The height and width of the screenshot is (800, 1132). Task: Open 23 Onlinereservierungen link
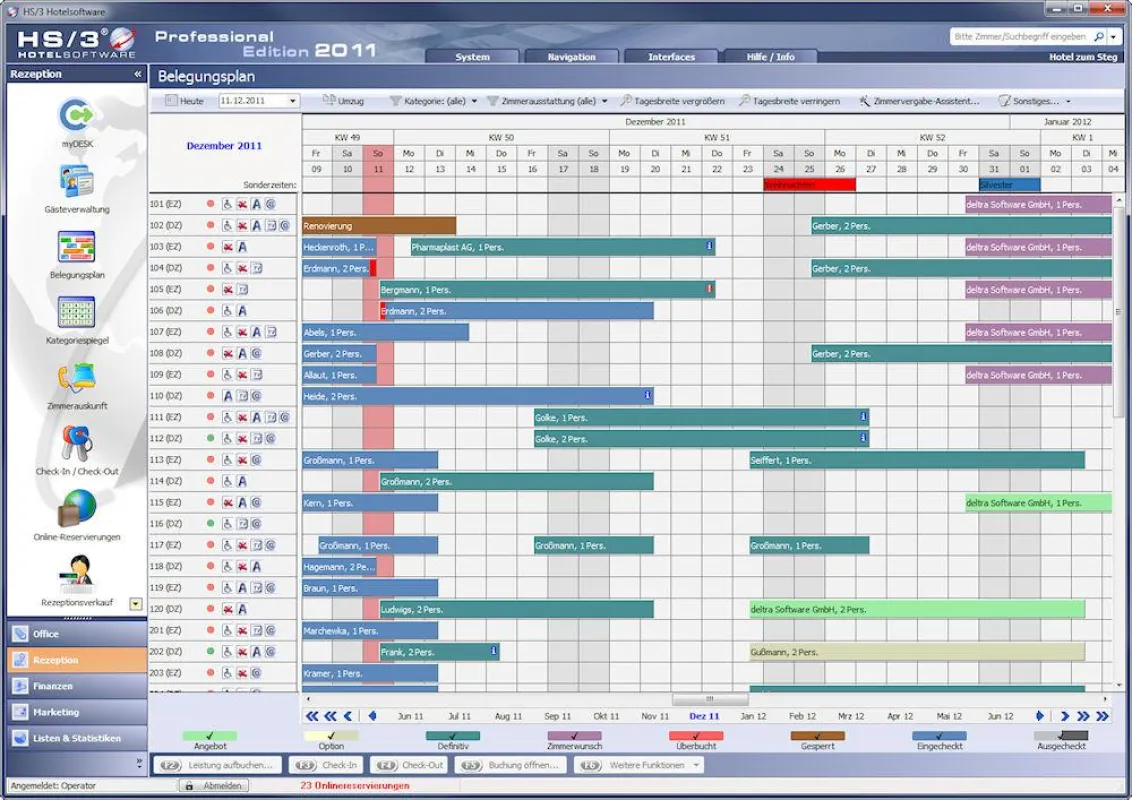[354, 786]
